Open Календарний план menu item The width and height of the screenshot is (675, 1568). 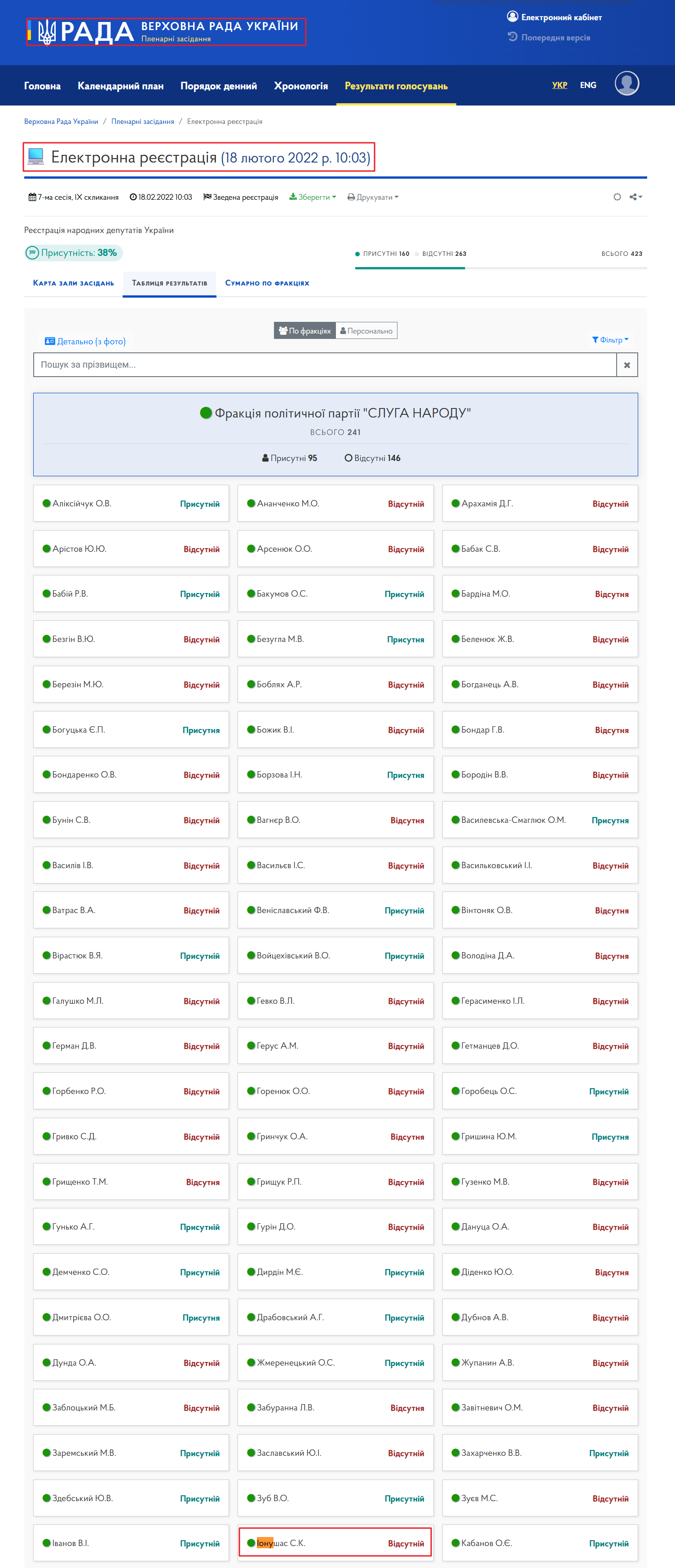tap(121, 86)
